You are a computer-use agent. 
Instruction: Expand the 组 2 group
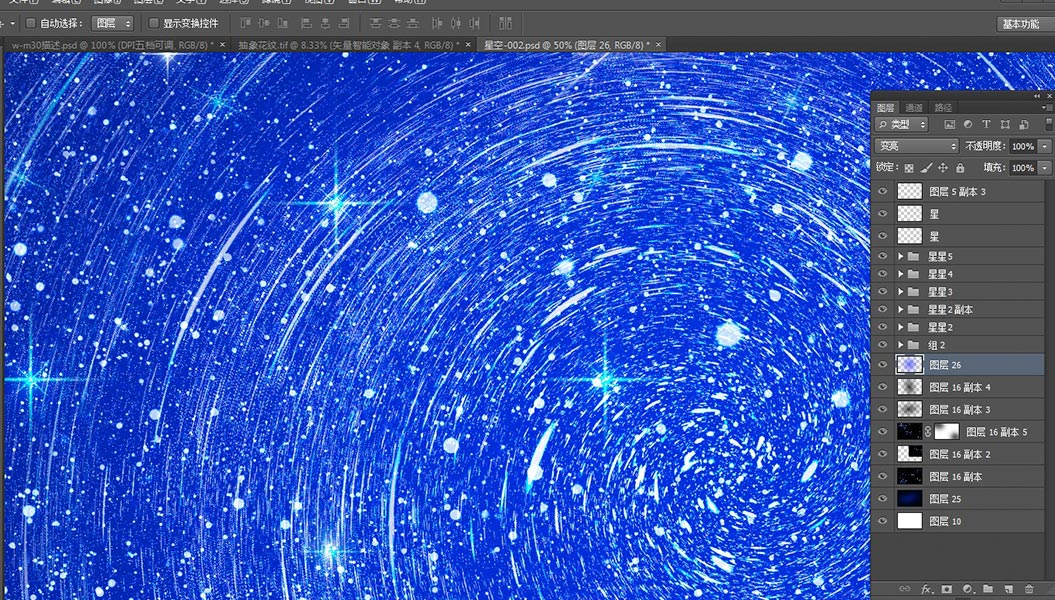[901, 344]
